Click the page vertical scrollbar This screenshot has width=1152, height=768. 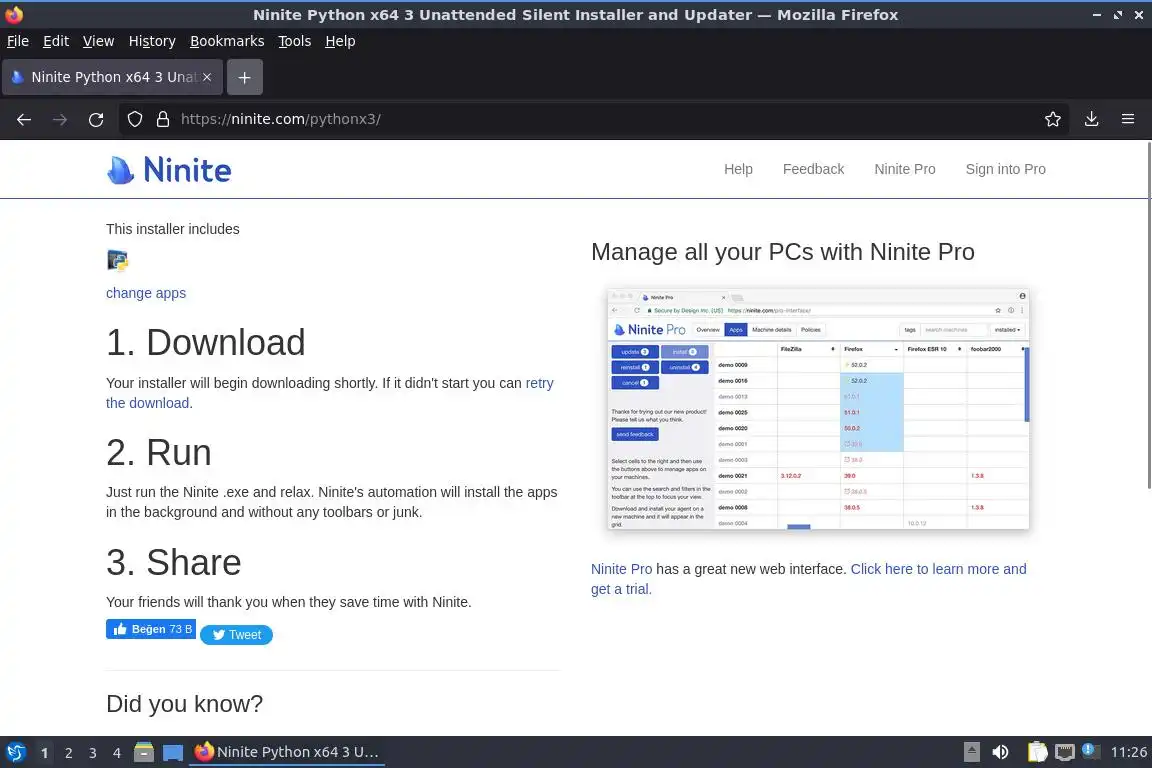tap(1148, 315)
